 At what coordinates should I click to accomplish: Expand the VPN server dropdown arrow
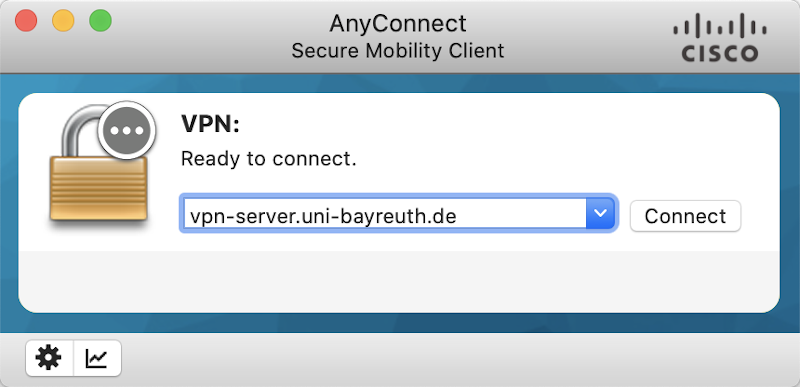(x=601, y=213)
